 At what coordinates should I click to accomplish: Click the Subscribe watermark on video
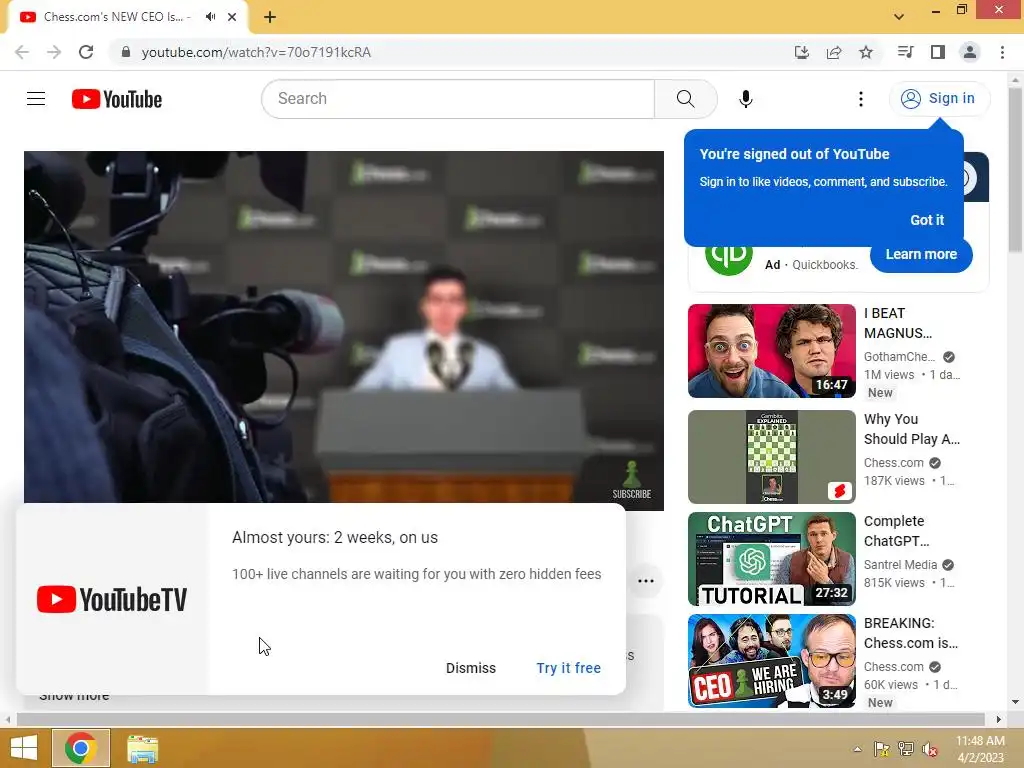click(632, 479)
